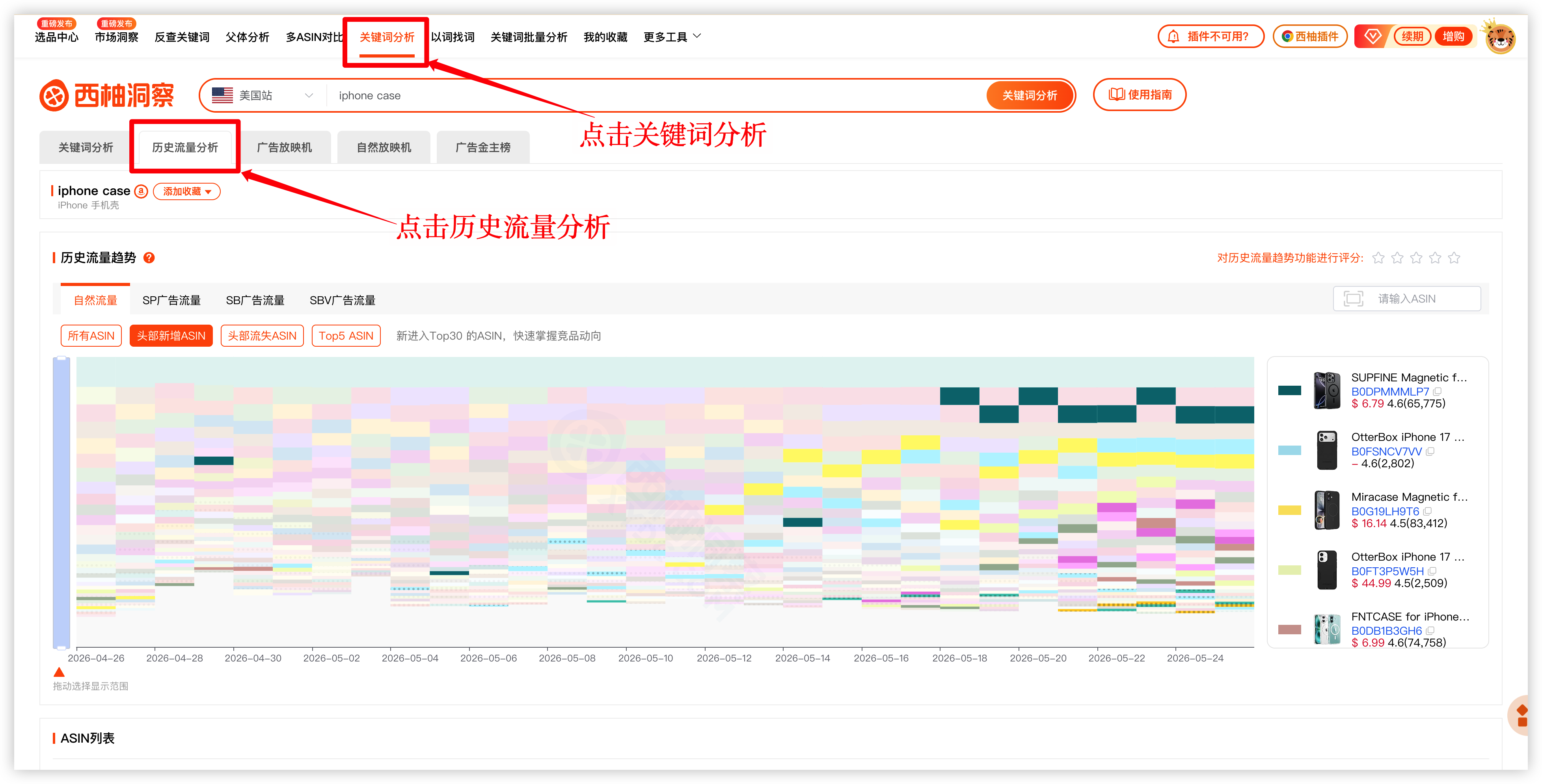Open 父体分析 in top navigation

(x=247, y=37)
